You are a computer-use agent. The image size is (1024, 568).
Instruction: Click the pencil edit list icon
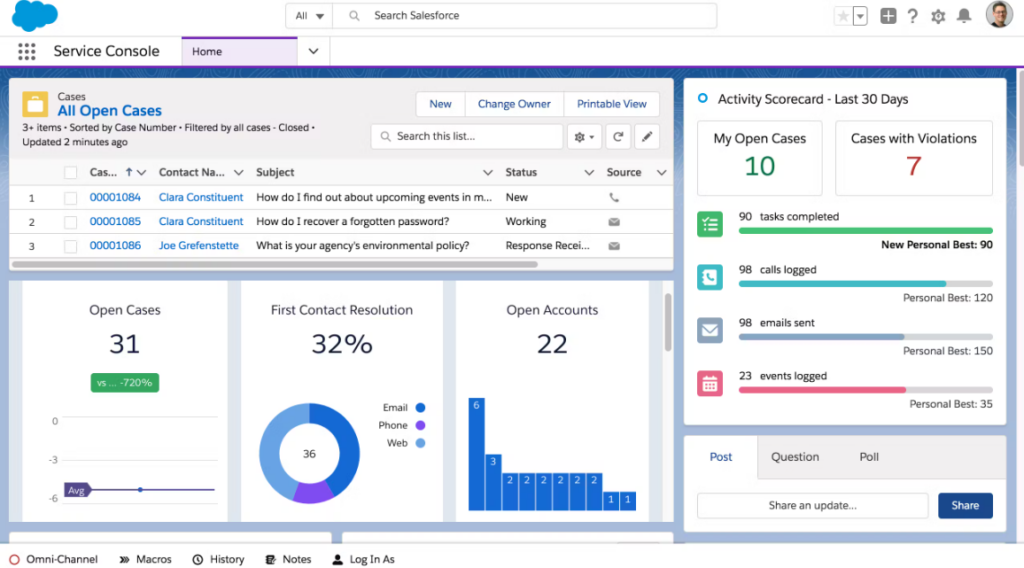pos(647,136)
